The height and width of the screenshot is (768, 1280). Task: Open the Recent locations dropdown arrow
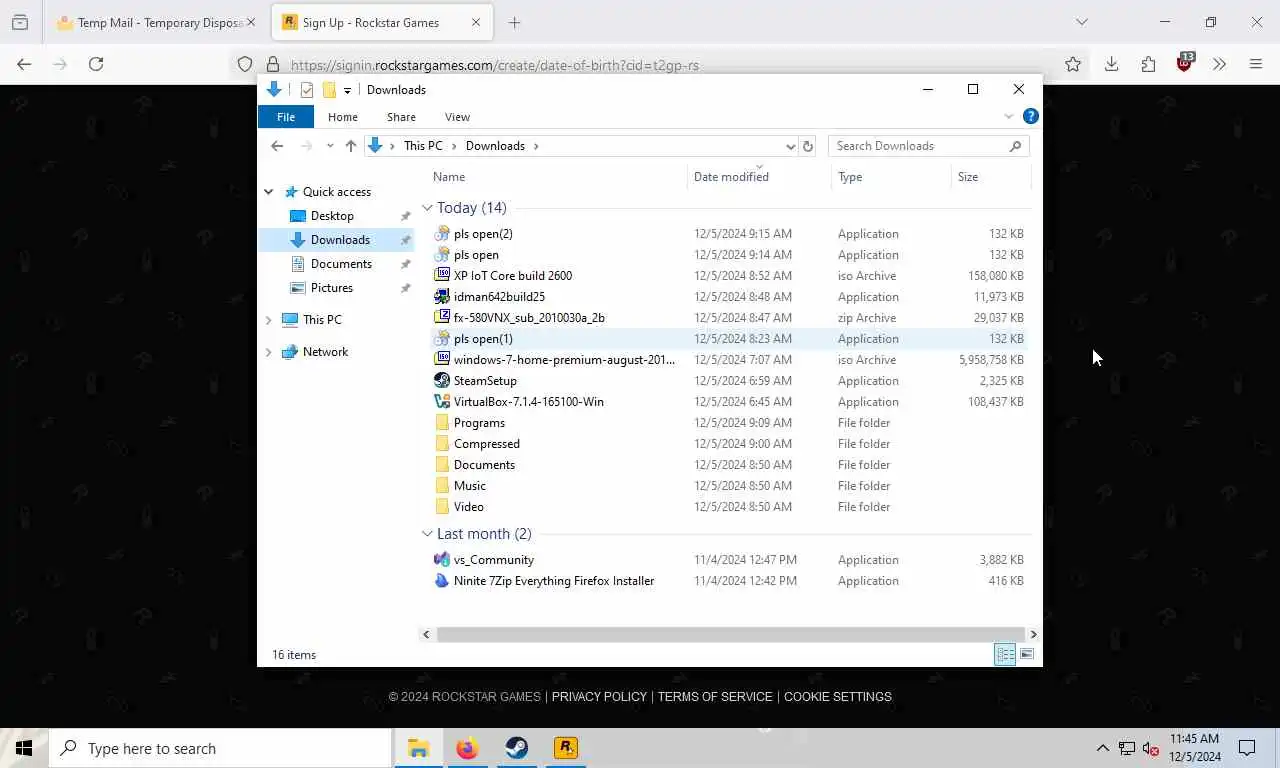point(330,146)
